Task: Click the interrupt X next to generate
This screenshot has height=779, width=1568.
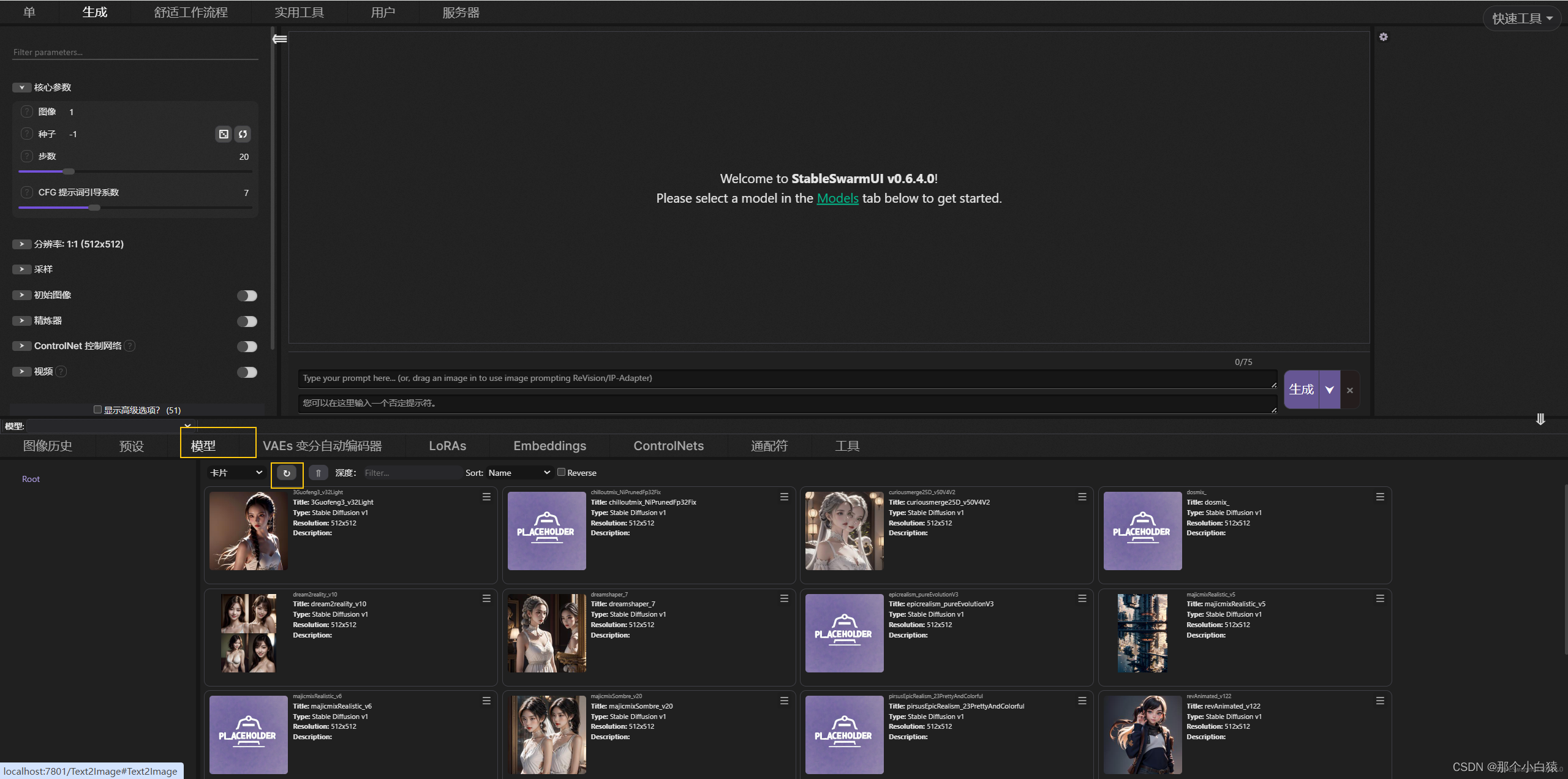Action: point(1350,390)
